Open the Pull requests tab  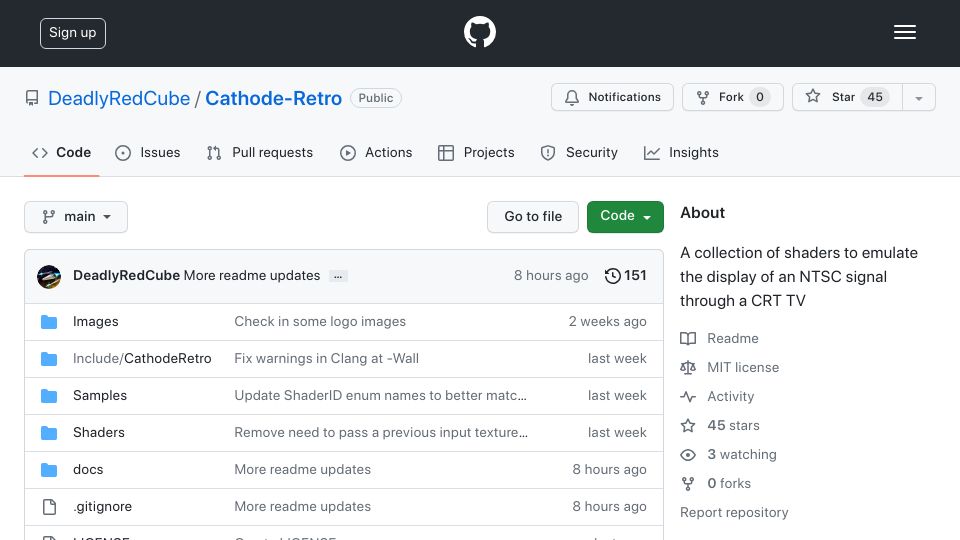click(x=260, y=152)
